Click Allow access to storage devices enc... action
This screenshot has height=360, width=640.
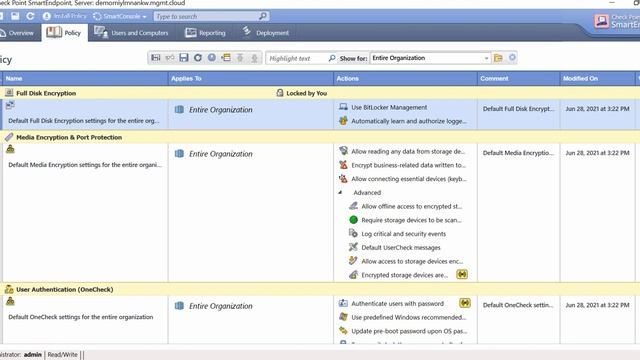pyautogui.click(x=412, y=261)
